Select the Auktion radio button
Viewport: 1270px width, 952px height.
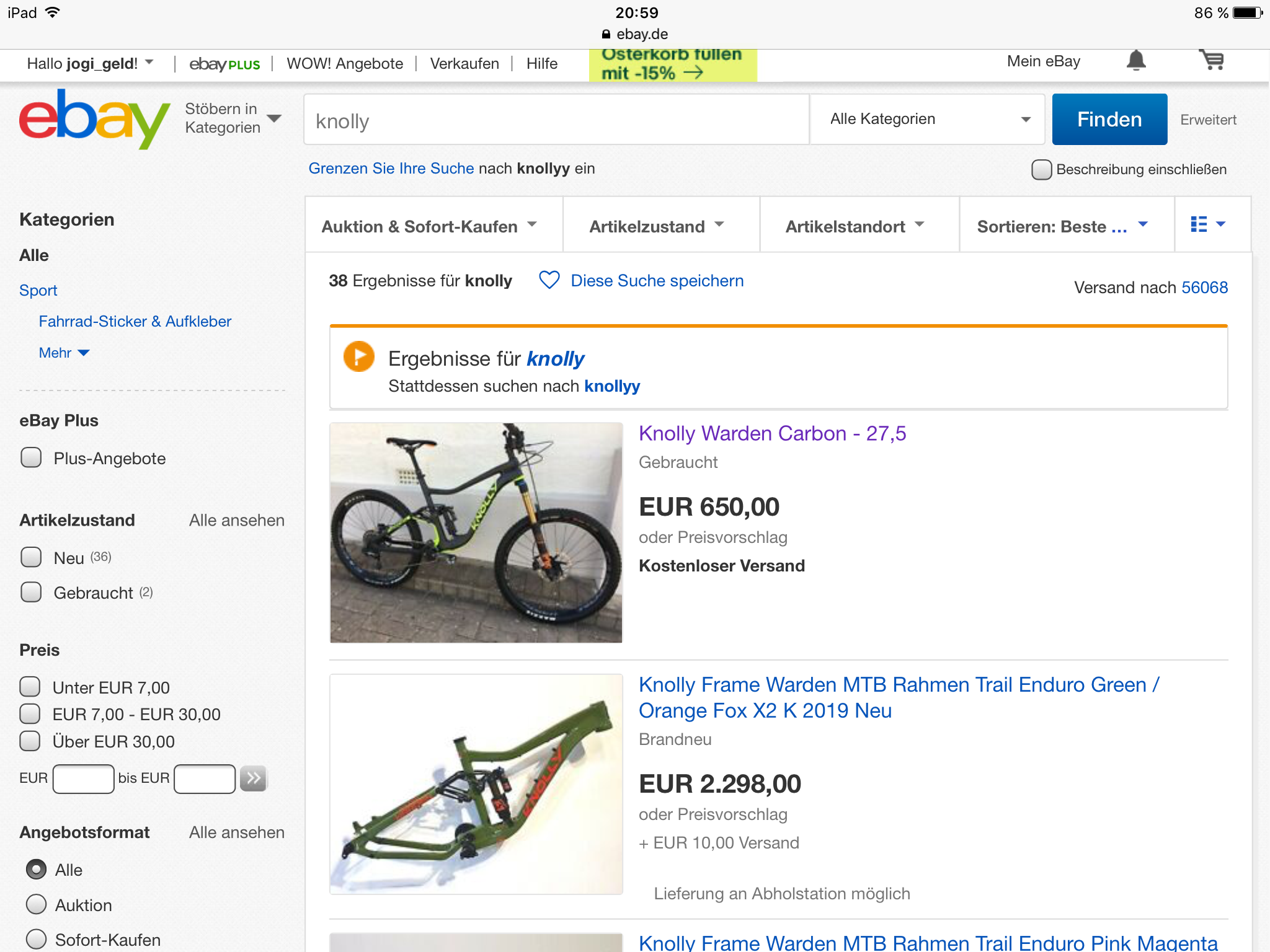[36, 905]
